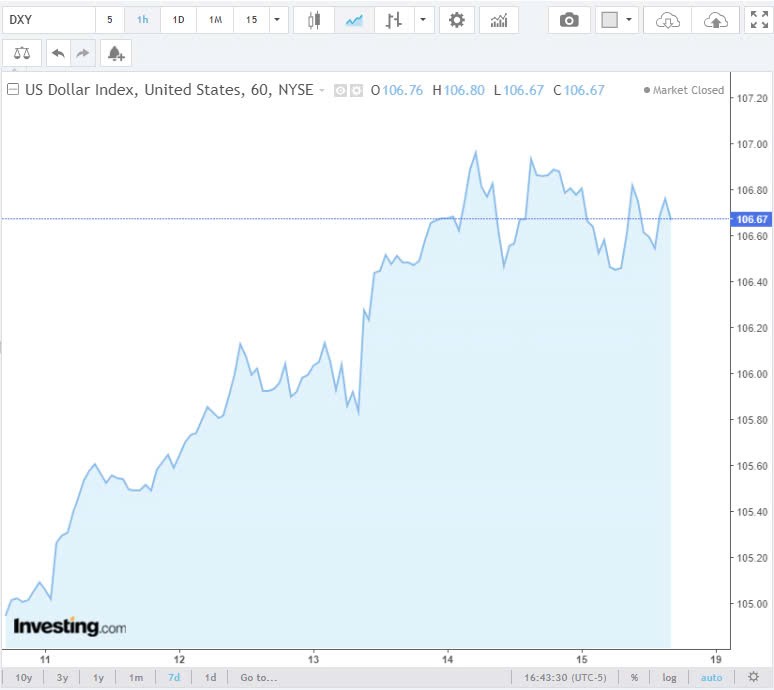Redo last chart action
This screenshot has width=774, height=690.
pos(82,53)
